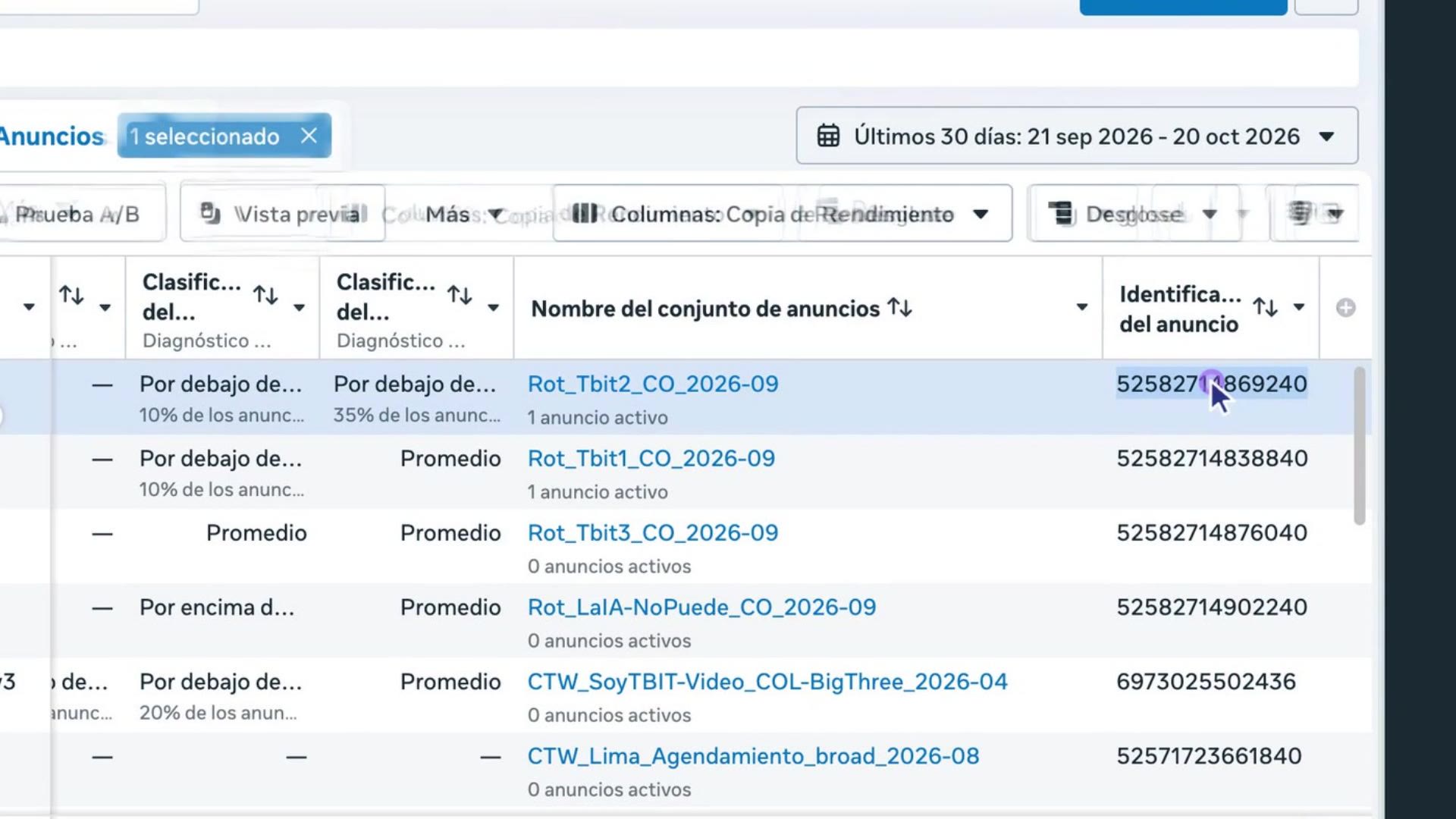Select ad ID 6973025502436
The width and height of the screenshot is (1456, 819).
1206,681
